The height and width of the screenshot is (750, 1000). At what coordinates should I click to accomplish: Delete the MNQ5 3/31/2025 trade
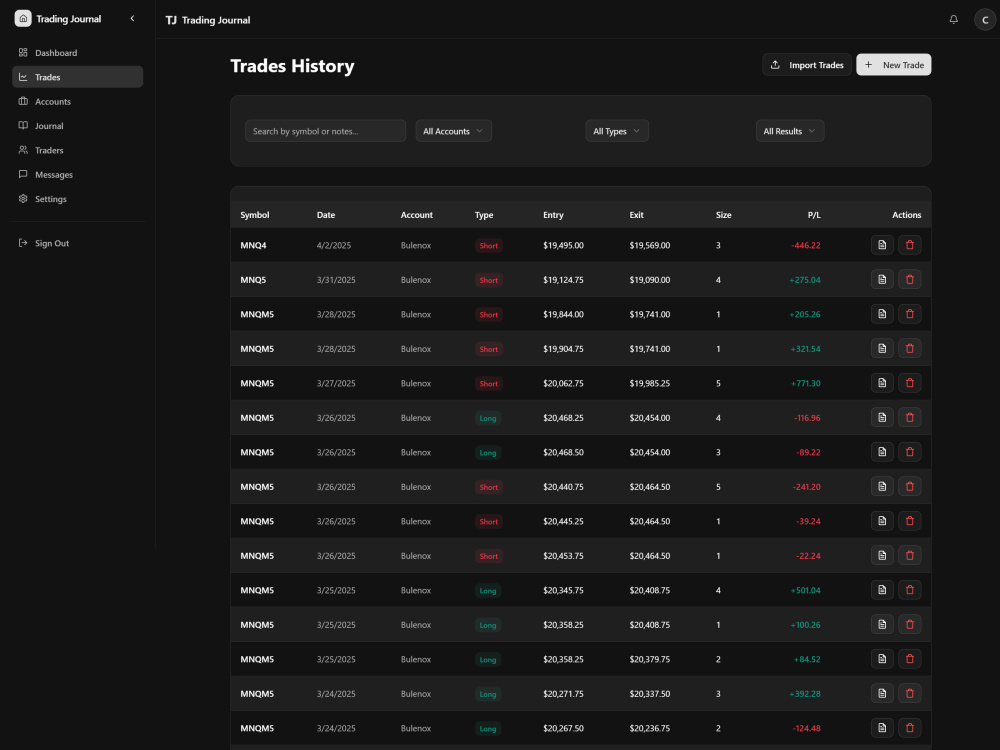coord(909,279)
